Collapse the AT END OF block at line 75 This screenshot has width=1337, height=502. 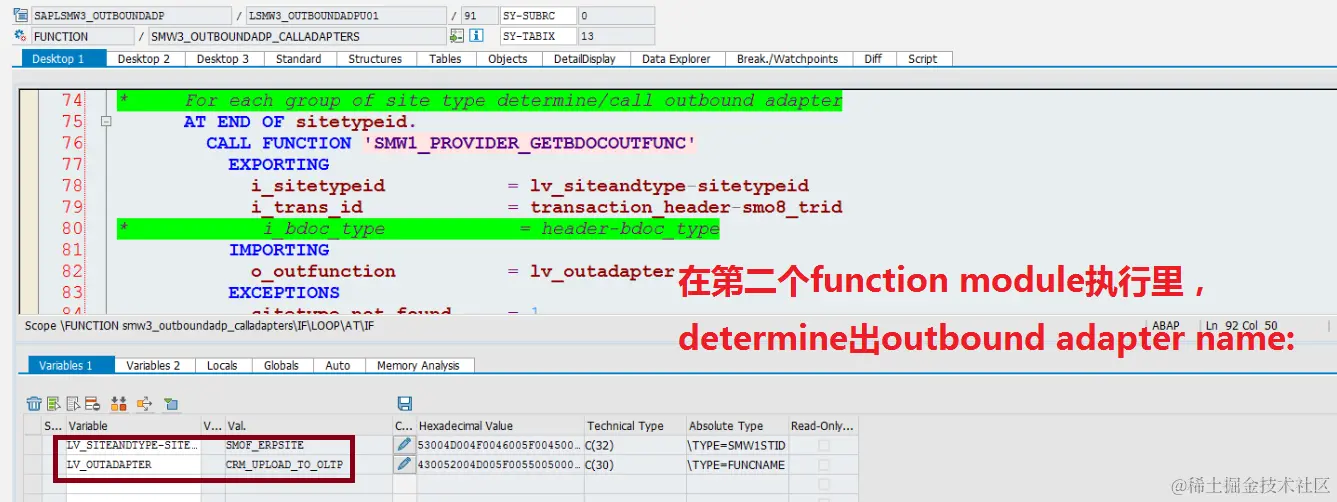(106, 121)
